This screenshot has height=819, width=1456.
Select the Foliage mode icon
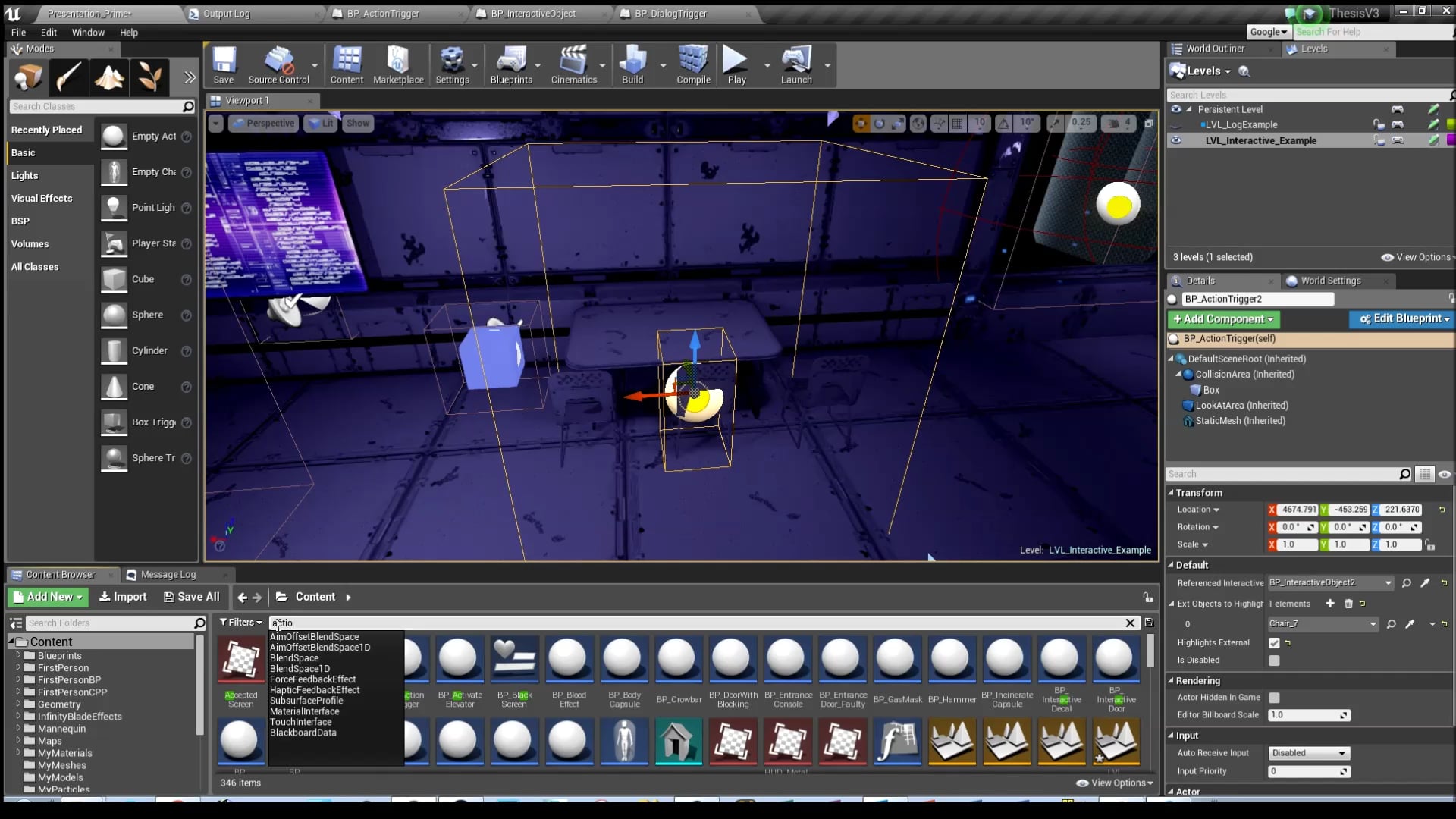click(149, 77)
